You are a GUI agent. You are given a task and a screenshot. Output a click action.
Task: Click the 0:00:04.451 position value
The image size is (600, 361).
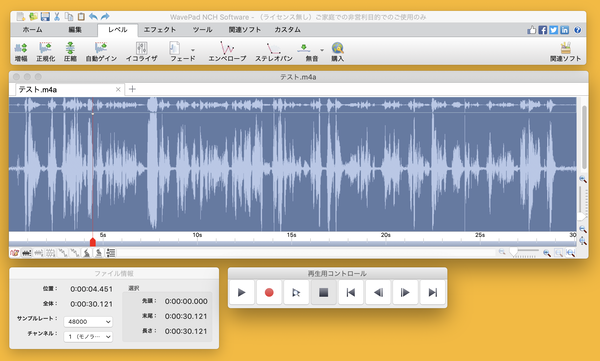91,289
